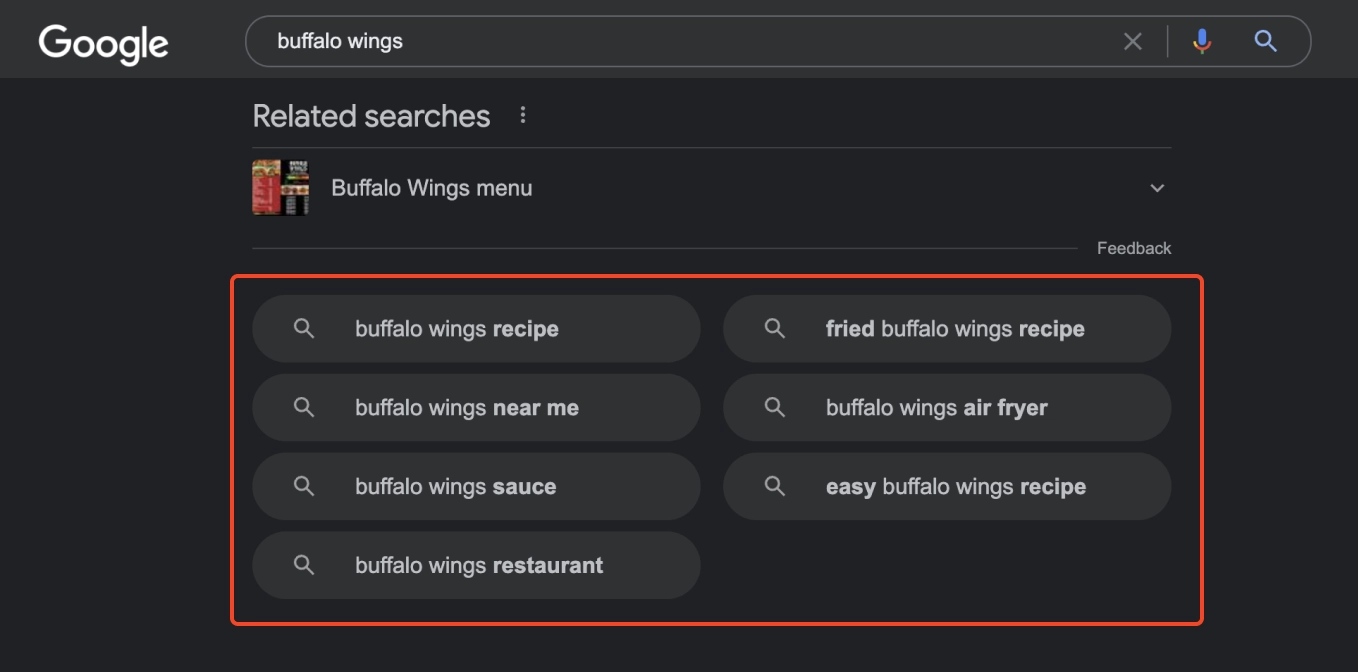Viewport: 1358px width, 672px height.
Task: Open the Buffalo Wings menu thumbnail
Action: [280, 188]
